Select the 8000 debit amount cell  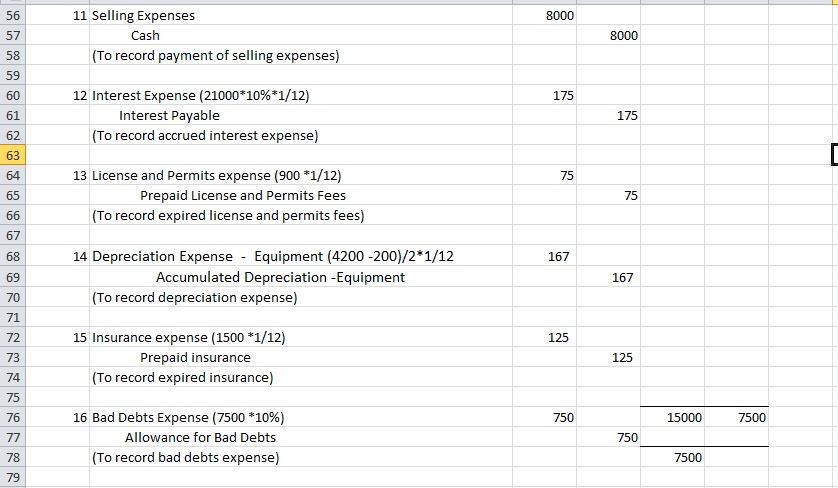544,16
